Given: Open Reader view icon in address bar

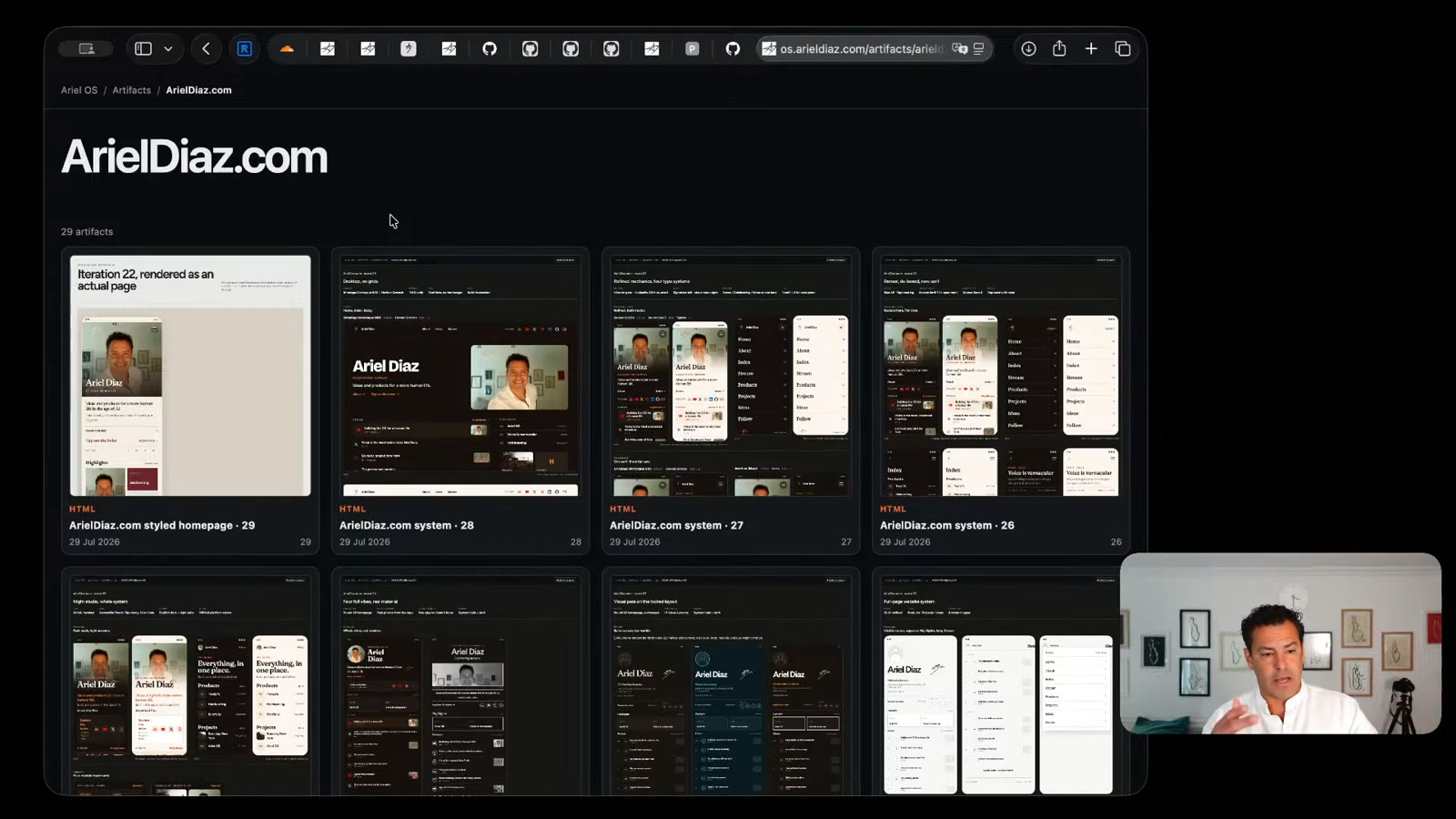Looking at the screenshot, I should [x=979, y=49].
